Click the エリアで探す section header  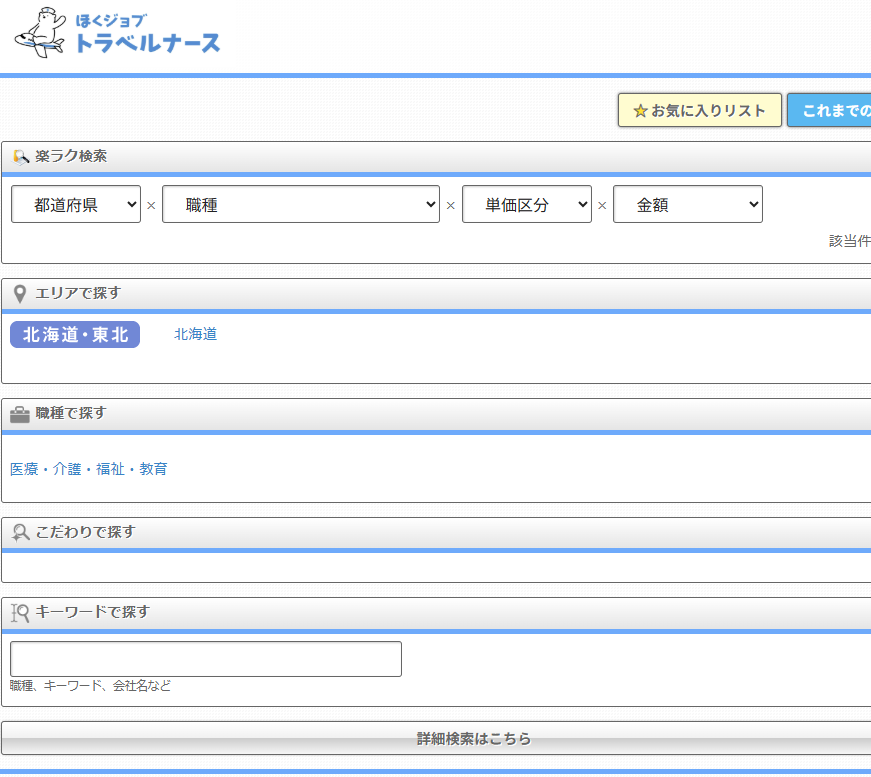coord(78,293)
